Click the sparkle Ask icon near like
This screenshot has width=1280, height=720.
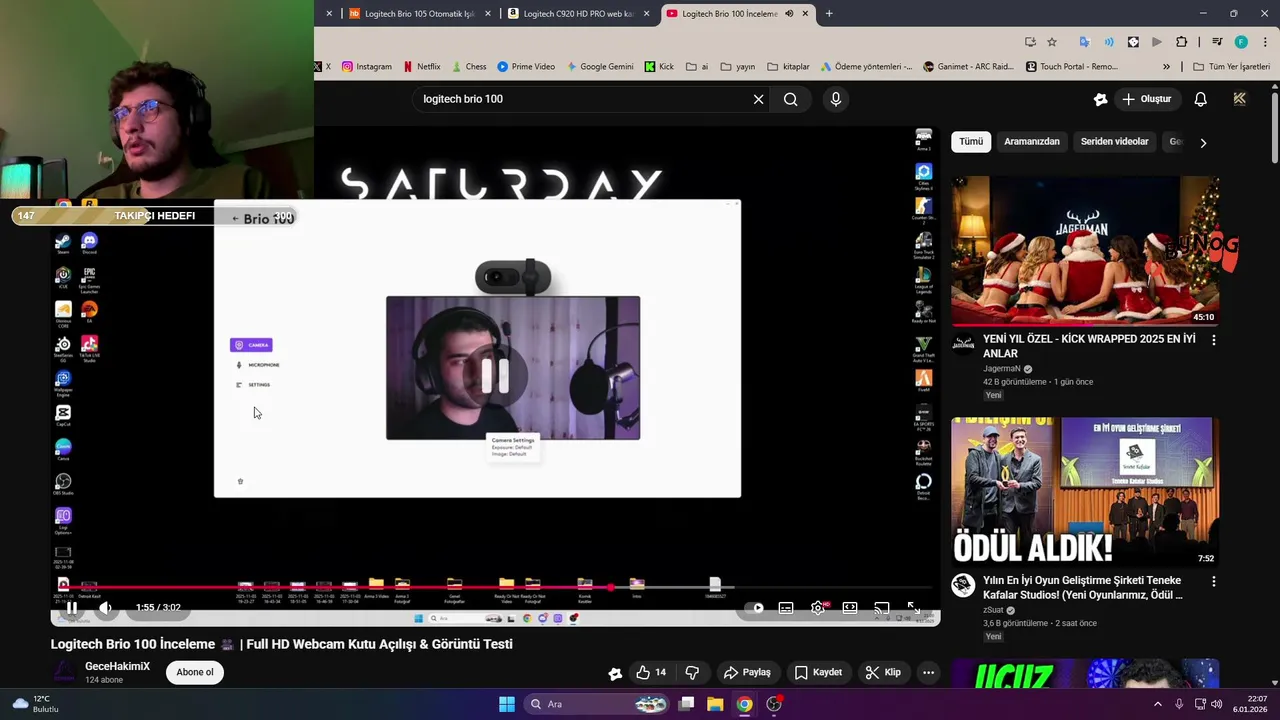pos(615,673)
